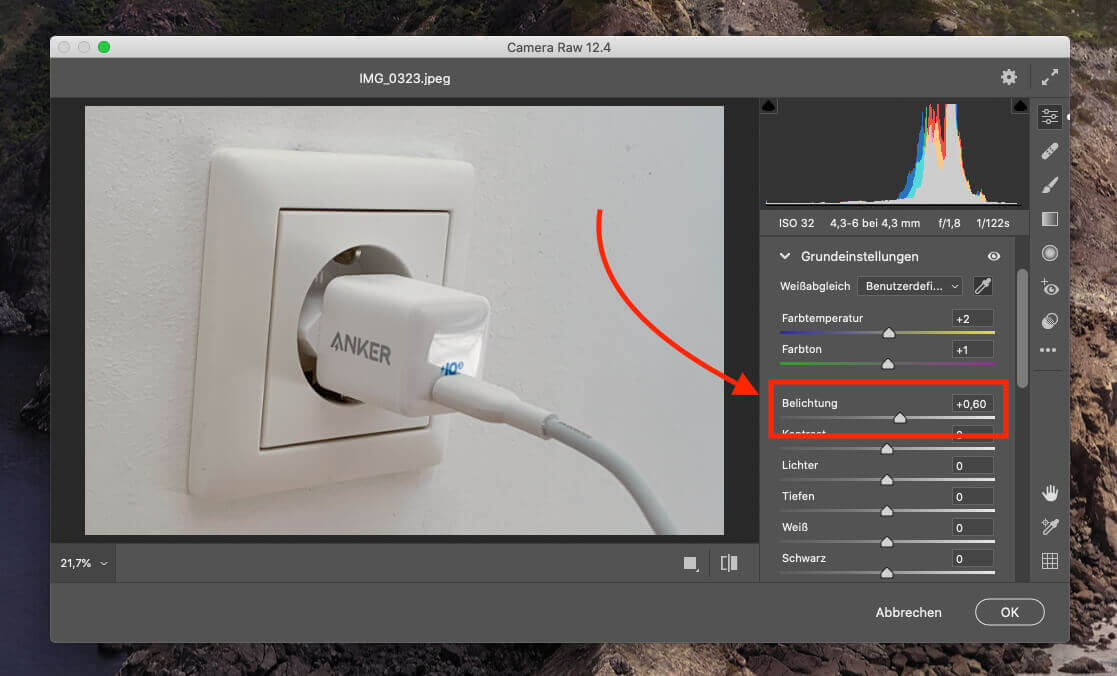Collapse the Grundeinstellungen section
This screenshot has height=676, width=1117.
tap(785, 257)
